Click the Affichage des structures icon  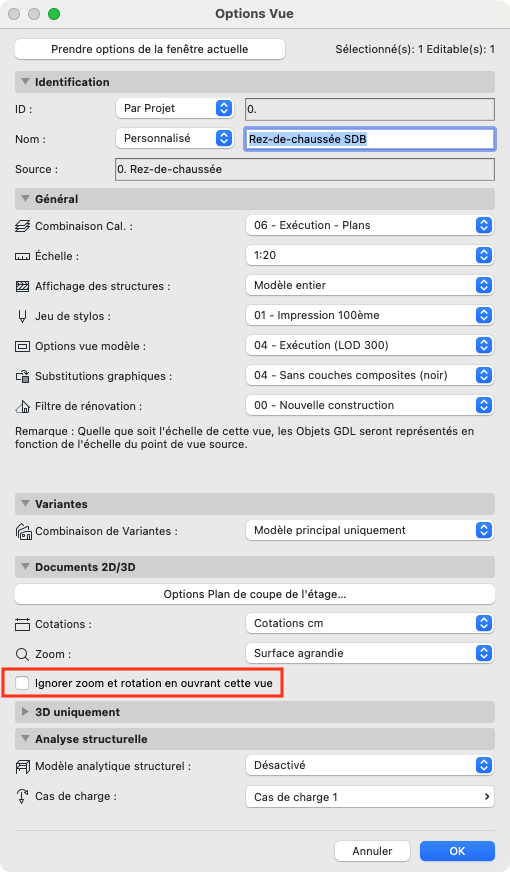pyautogui.click(x=22, y=286)
